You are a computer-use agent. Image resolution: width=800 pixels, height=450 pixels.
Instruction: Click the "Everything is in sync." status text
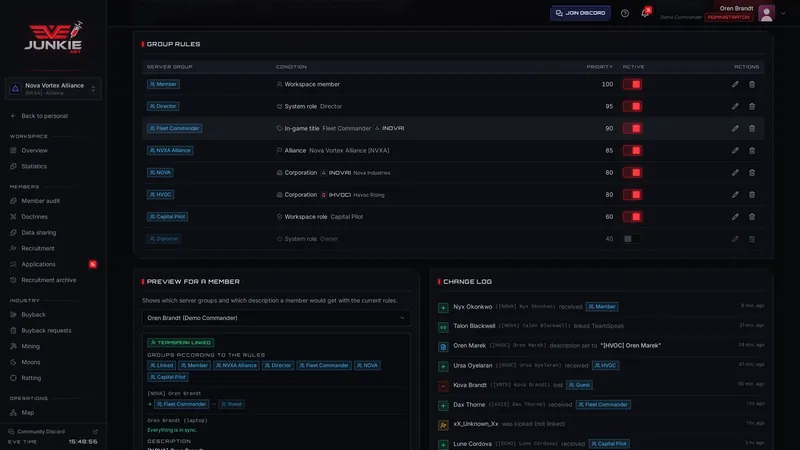click(x=172, y=430)
